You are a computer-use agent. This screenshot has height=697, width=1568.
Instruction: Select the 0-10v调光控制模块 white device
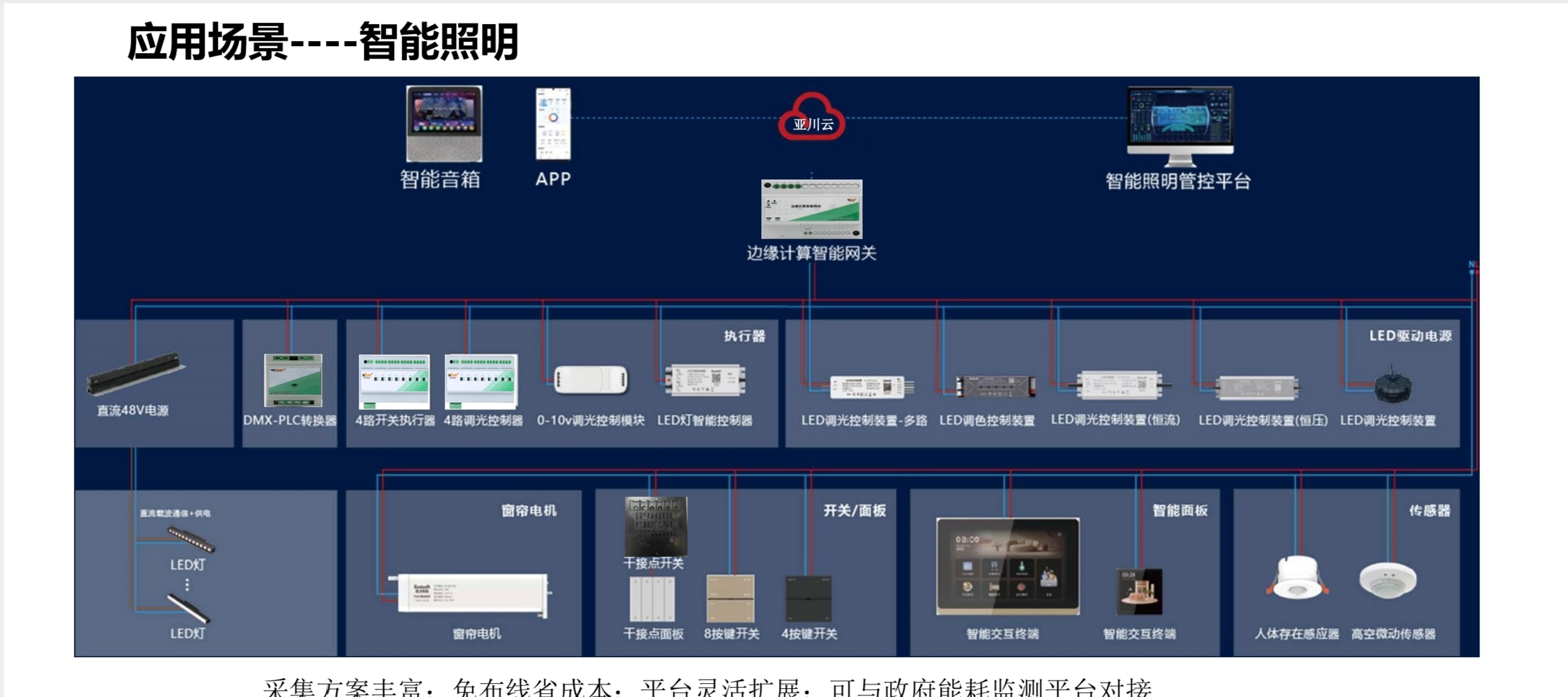click(590, 380)
